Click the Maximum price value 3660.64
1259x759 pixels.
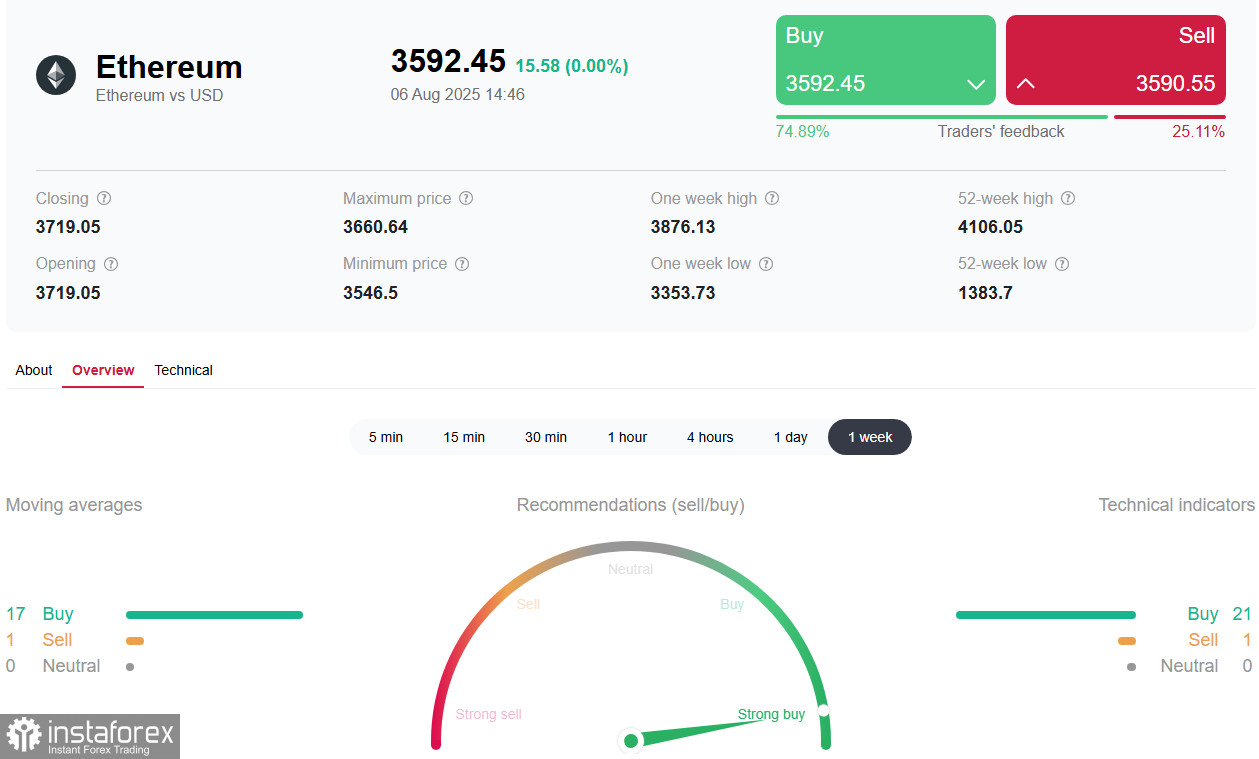376,227
